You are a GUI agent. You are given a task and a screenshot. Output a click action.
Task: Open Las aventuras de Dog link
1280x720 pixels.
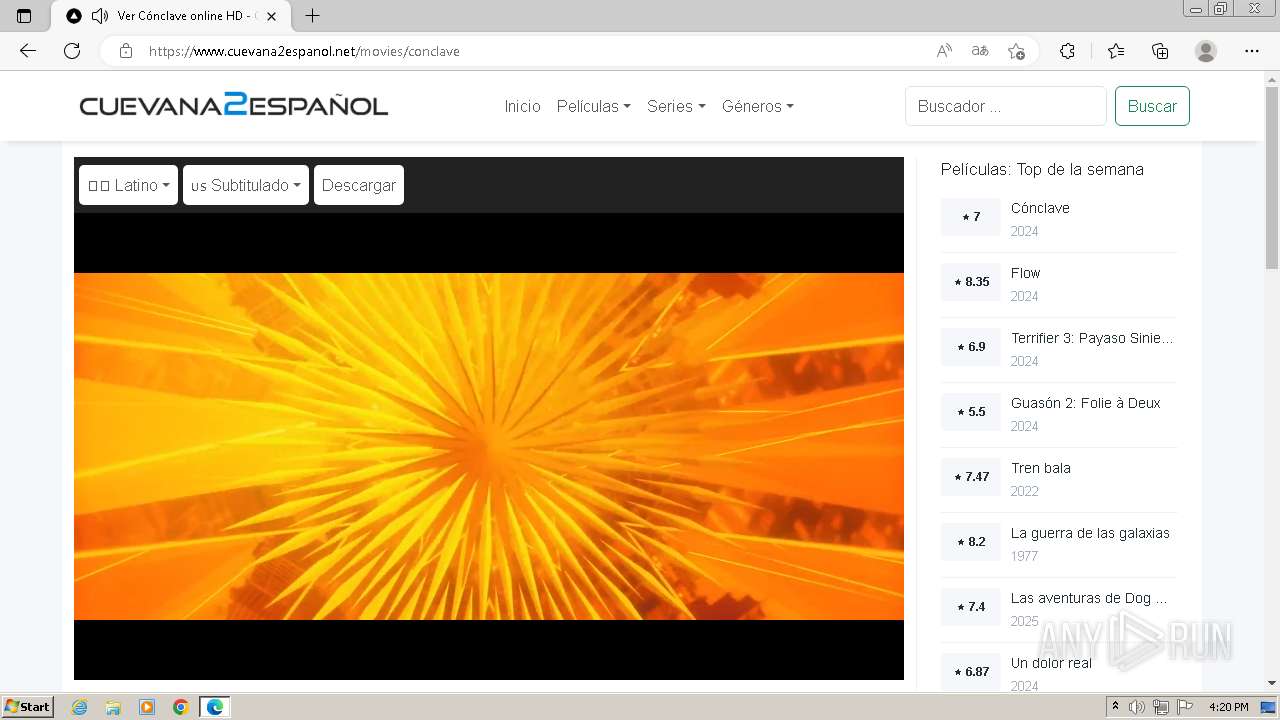pos(1088,598)
